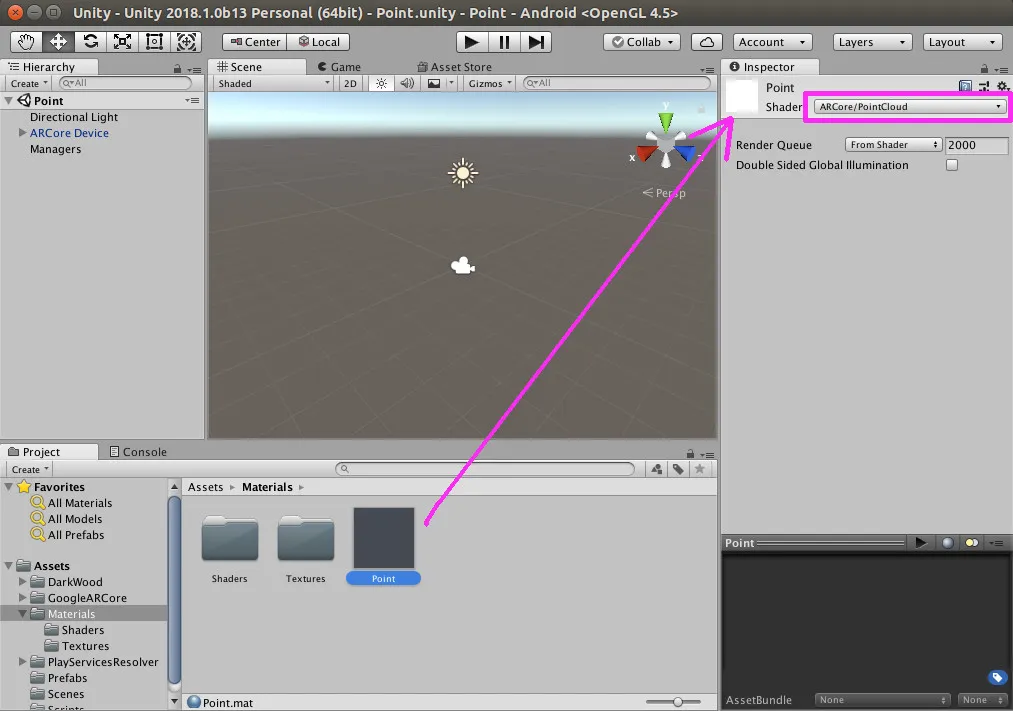Select the Hand tool

tap(26, 42)
